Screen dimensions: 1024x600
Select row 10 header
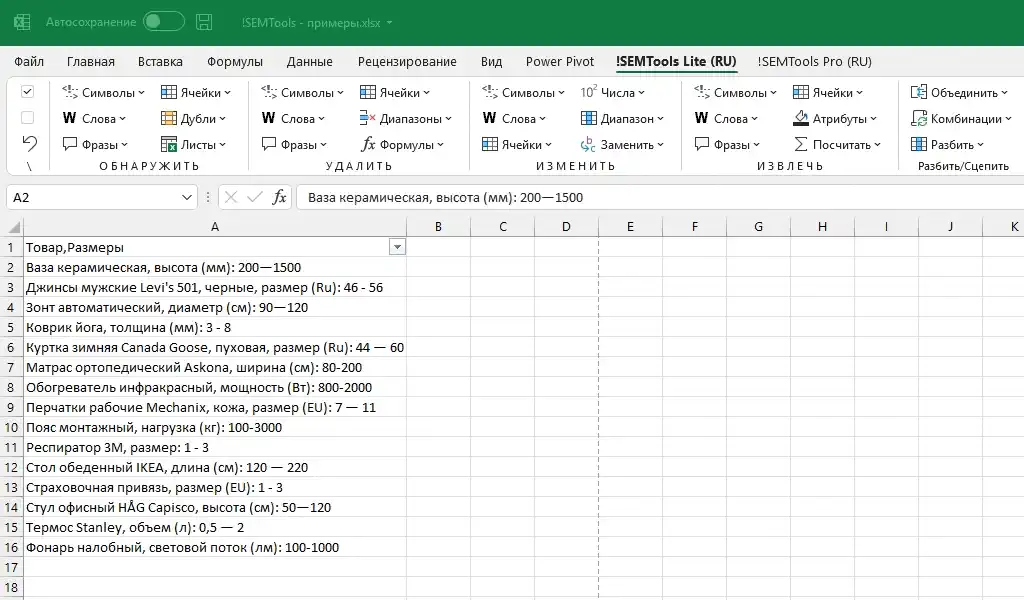click(11, 428)
